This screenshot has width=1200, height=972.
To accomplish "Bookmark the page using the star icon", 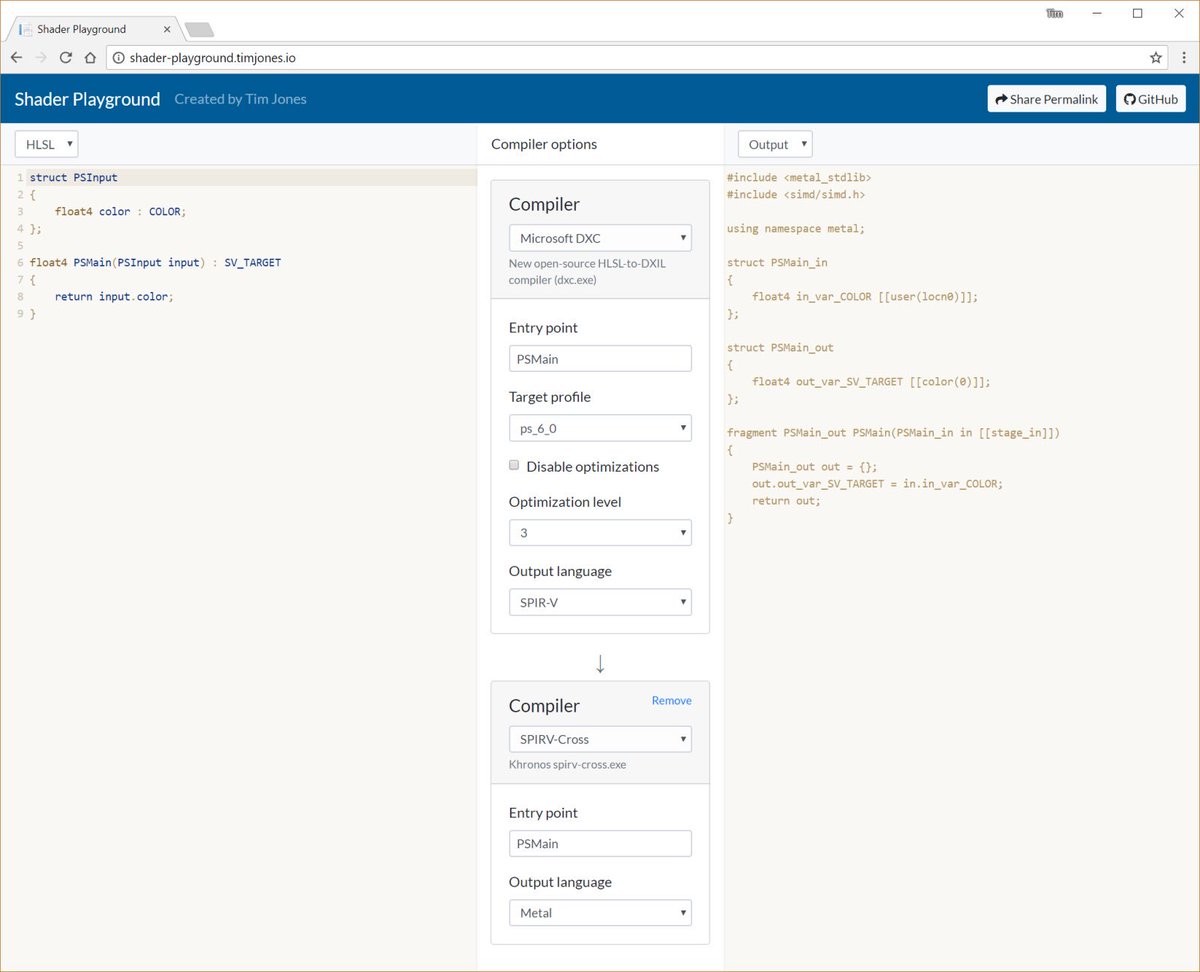I will pyautogui.click(x=1156, y=58).
